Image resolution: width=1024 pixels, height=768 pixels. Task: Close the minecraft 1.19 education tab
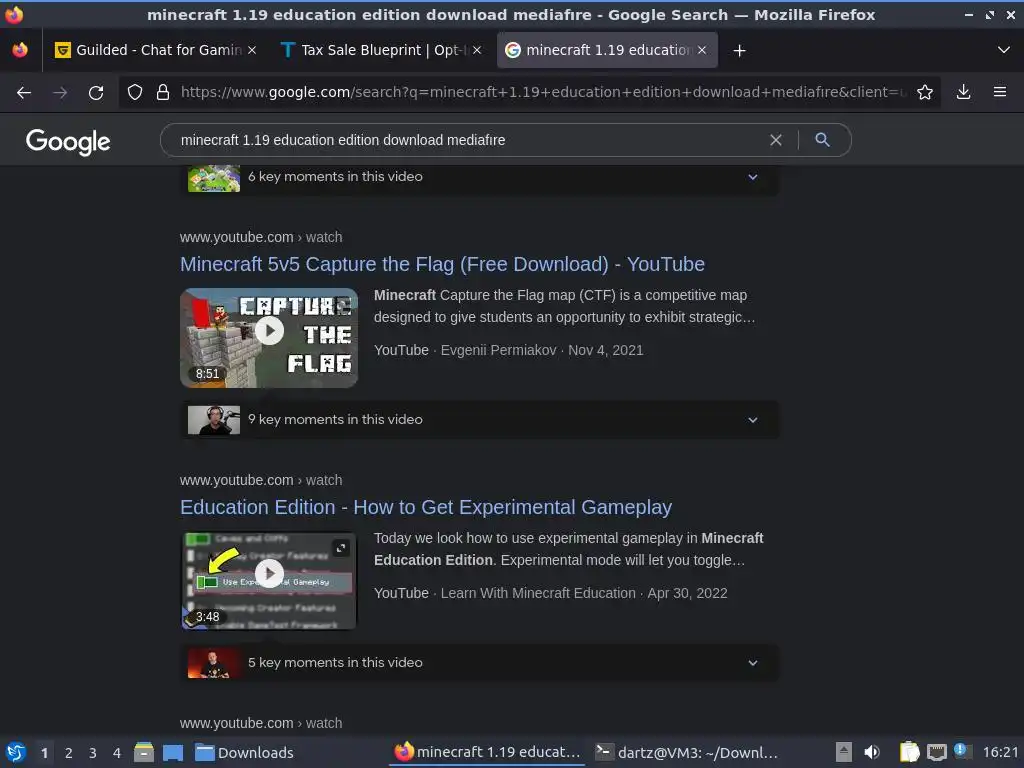702,50
